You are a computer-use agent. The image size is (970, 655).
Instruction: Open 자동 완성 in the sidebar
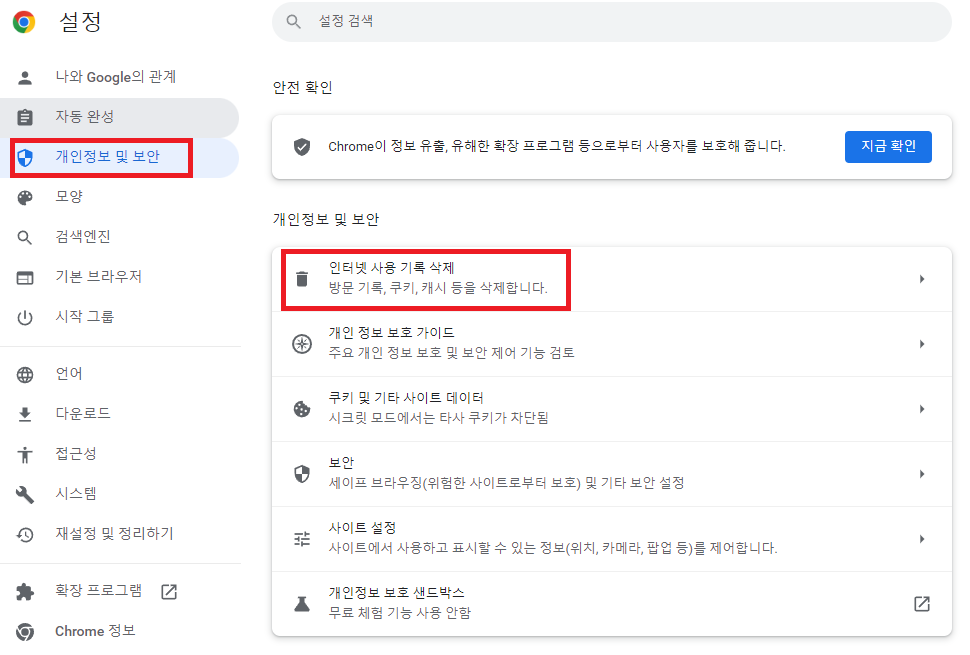tap(75, 117)
